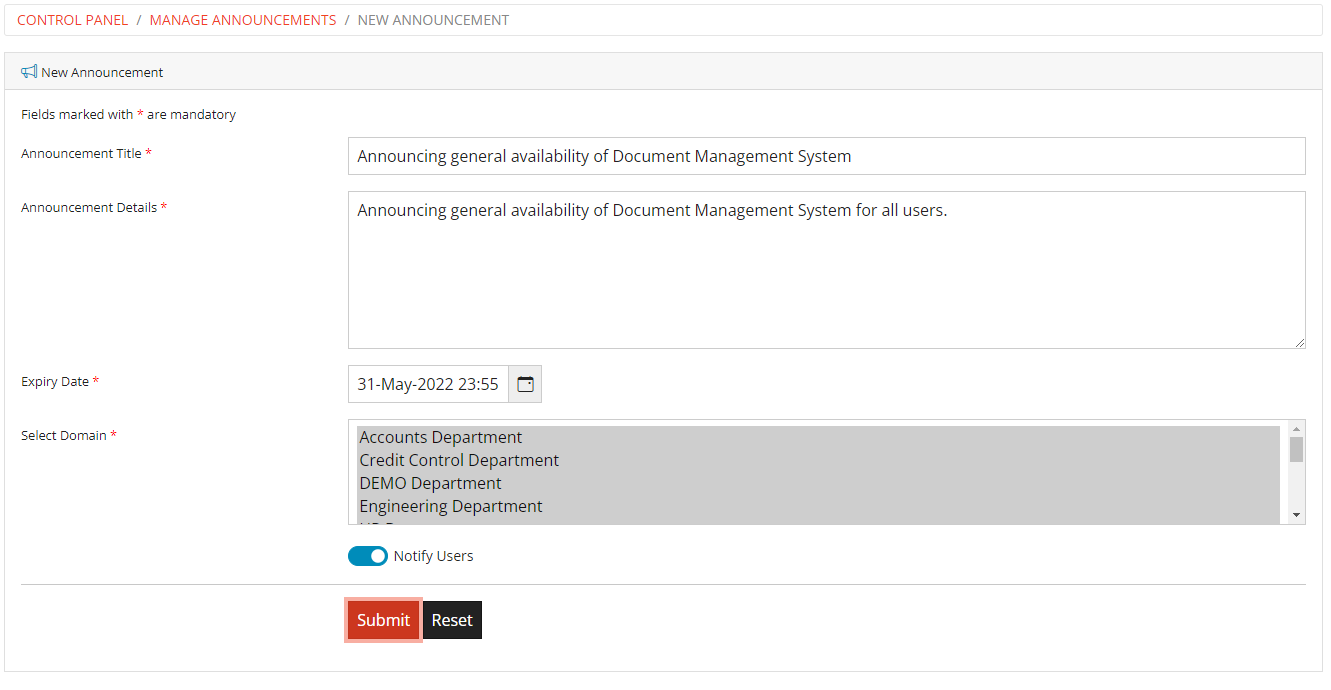
Task: Select Accounts Department in the domain list
Action: 440,437
